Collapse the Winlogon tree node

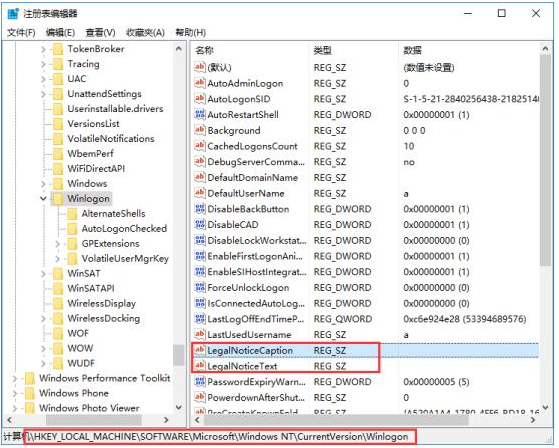(x=43, y=199)
